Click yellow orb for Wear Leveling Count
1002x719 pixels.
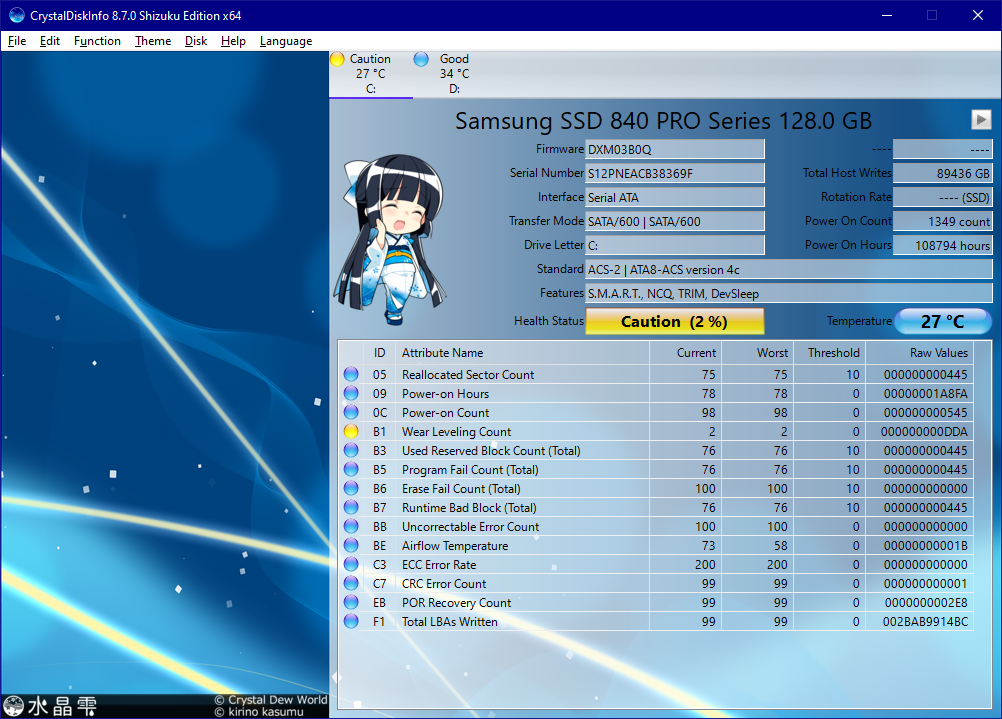click(351, 431)
